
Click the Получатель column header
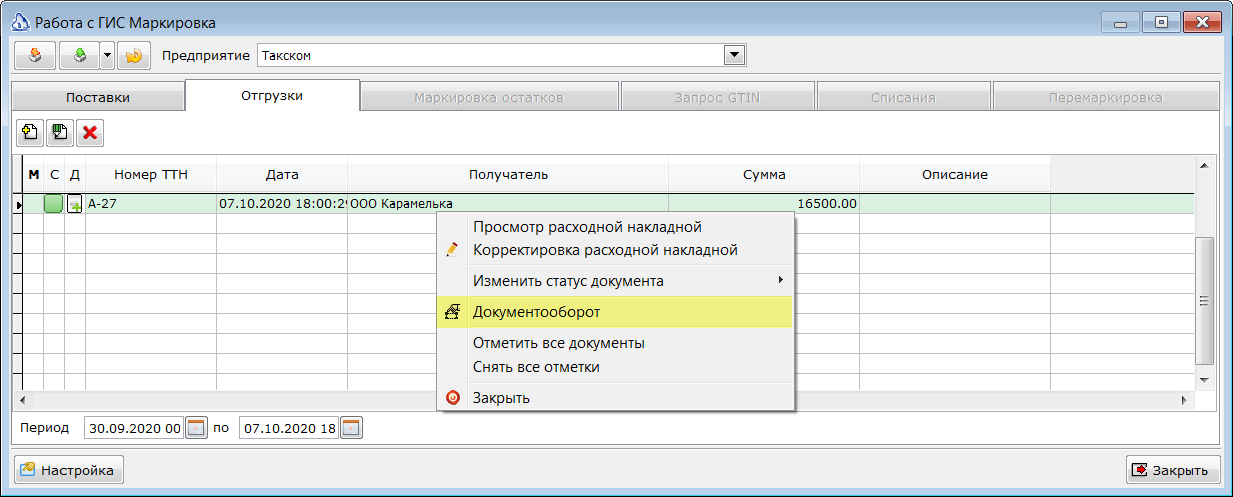[508, 174]
